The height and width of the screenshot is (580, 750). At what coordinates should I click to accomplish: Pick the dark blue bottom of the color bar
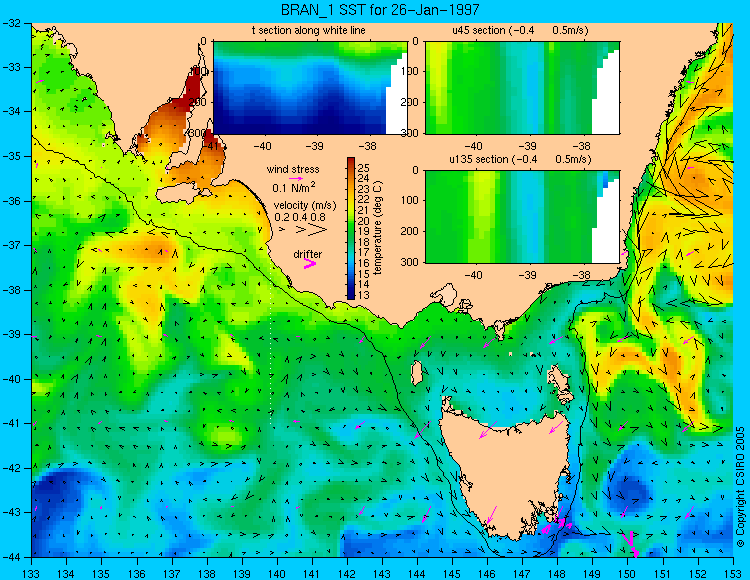pos(351,295)
